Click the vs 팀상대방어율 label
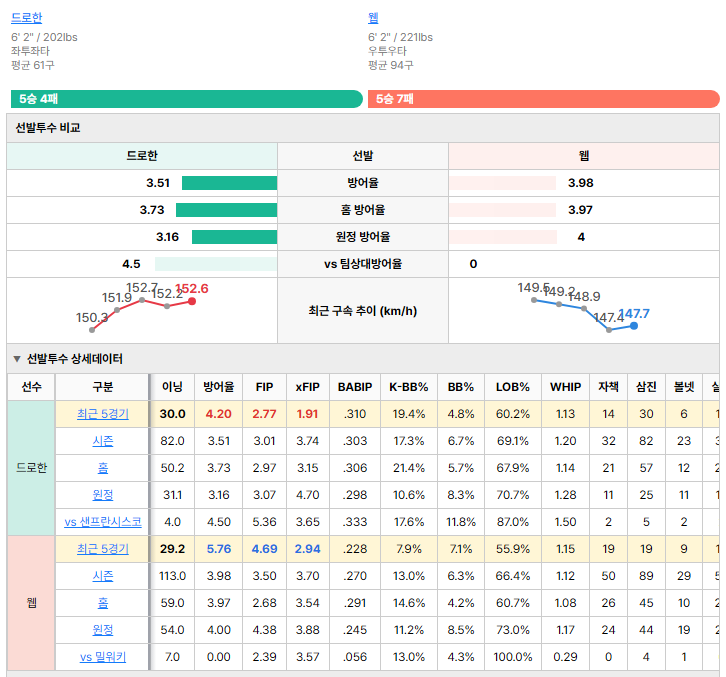The width and height of the screenshot is (726, 677). click(x=363, y=264)
